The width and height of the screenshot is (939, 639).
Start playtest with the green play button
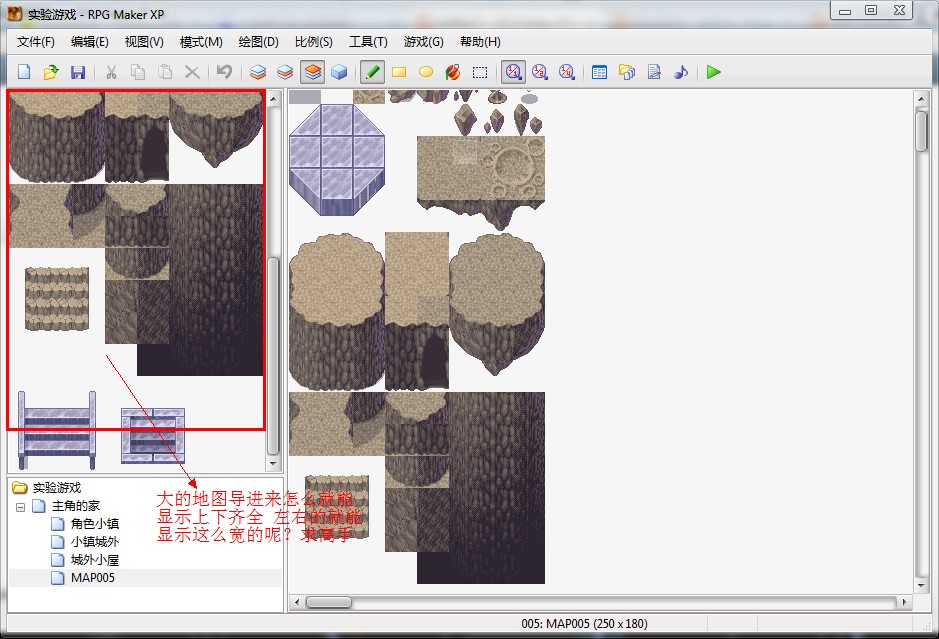(x=713, y=72)
